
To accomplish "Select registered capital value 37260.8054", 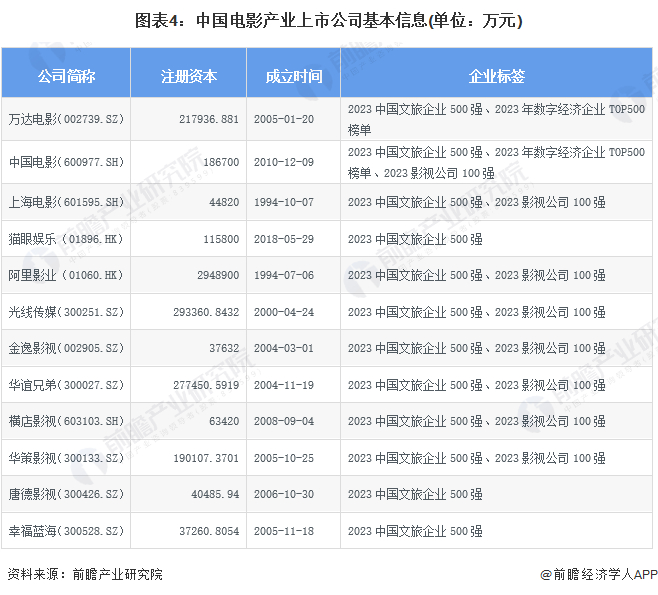I will point(209,531).
